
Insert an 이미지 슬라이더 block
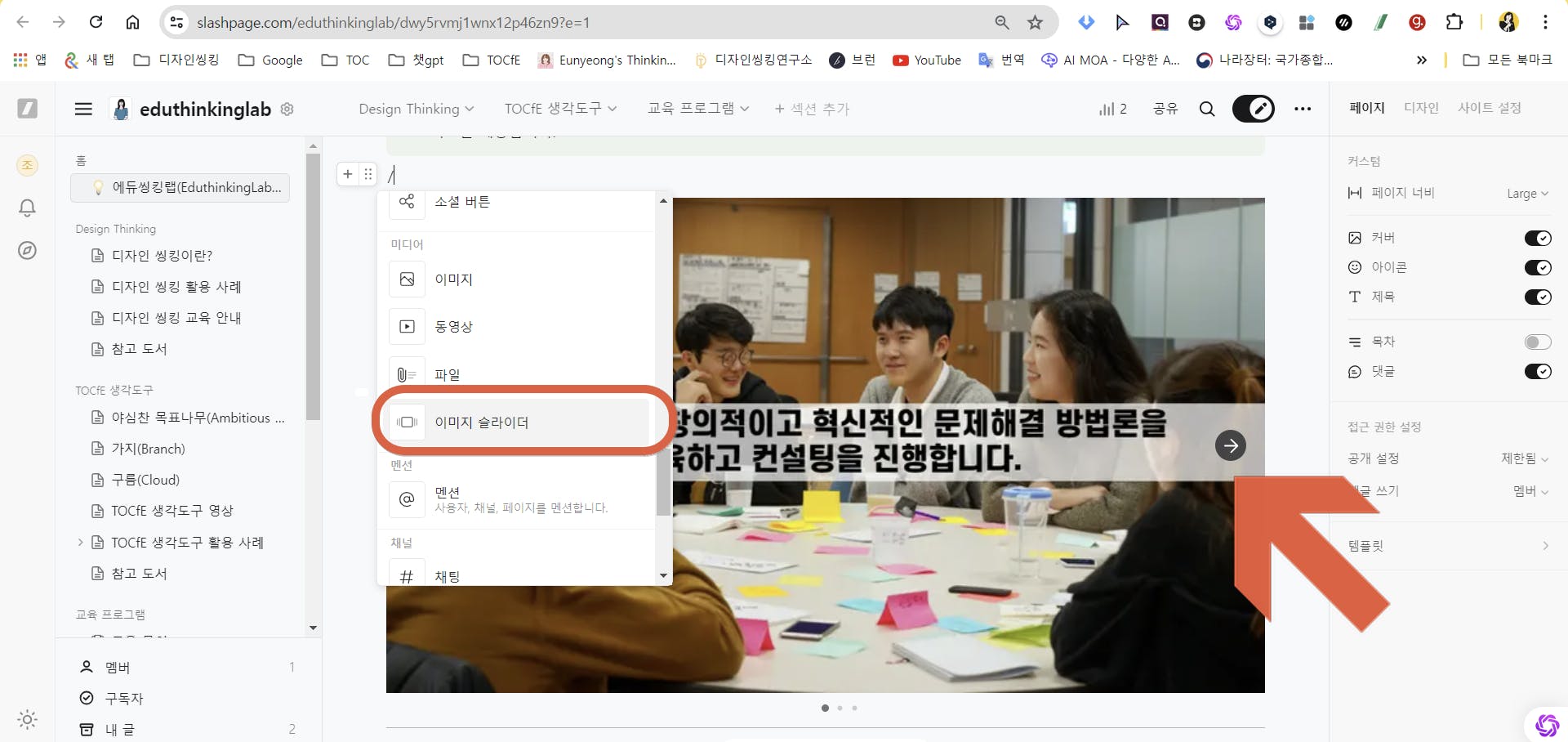pos(520,422)
